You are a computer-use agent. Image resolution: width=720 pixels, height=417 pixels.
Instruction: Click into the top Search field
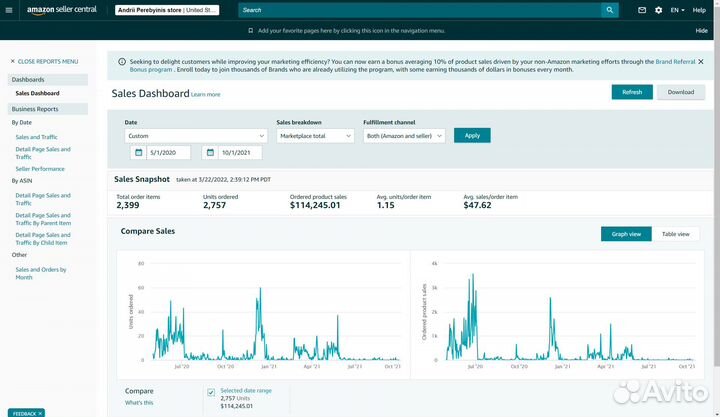420,10
